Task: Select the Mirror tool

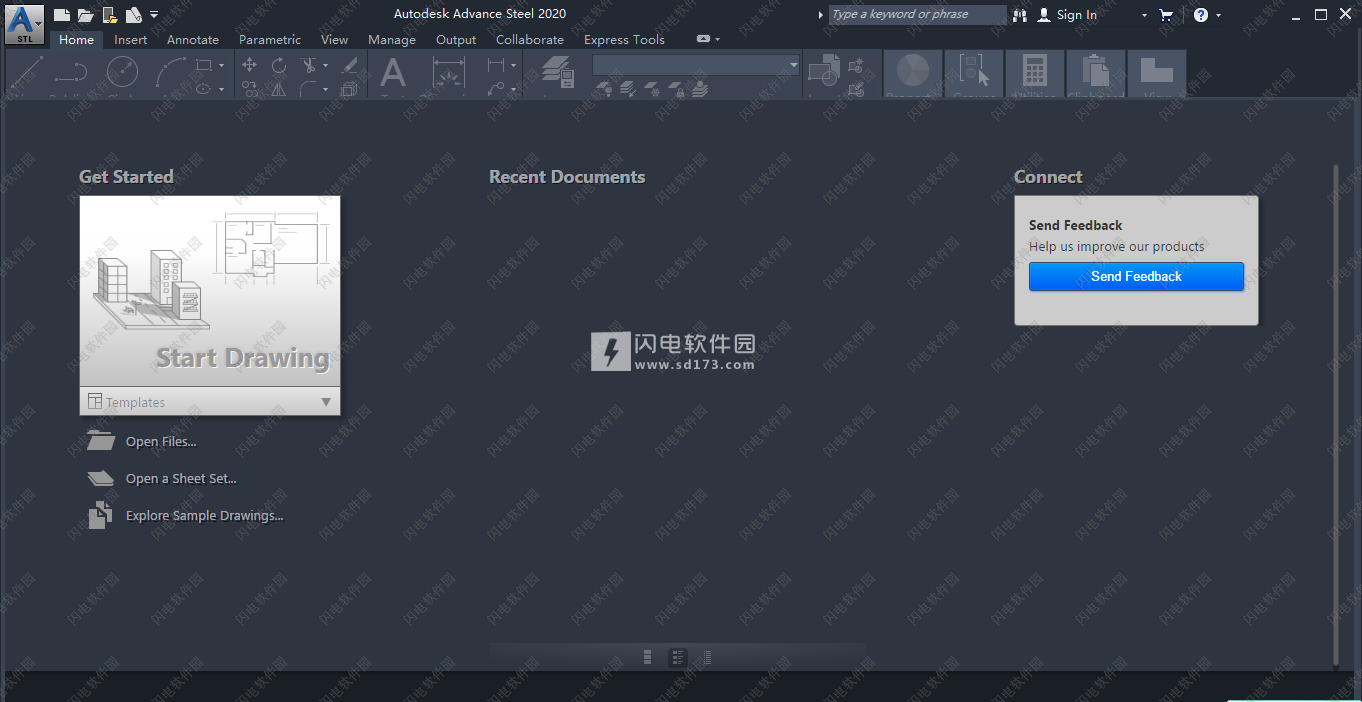Action: (279, 89)
